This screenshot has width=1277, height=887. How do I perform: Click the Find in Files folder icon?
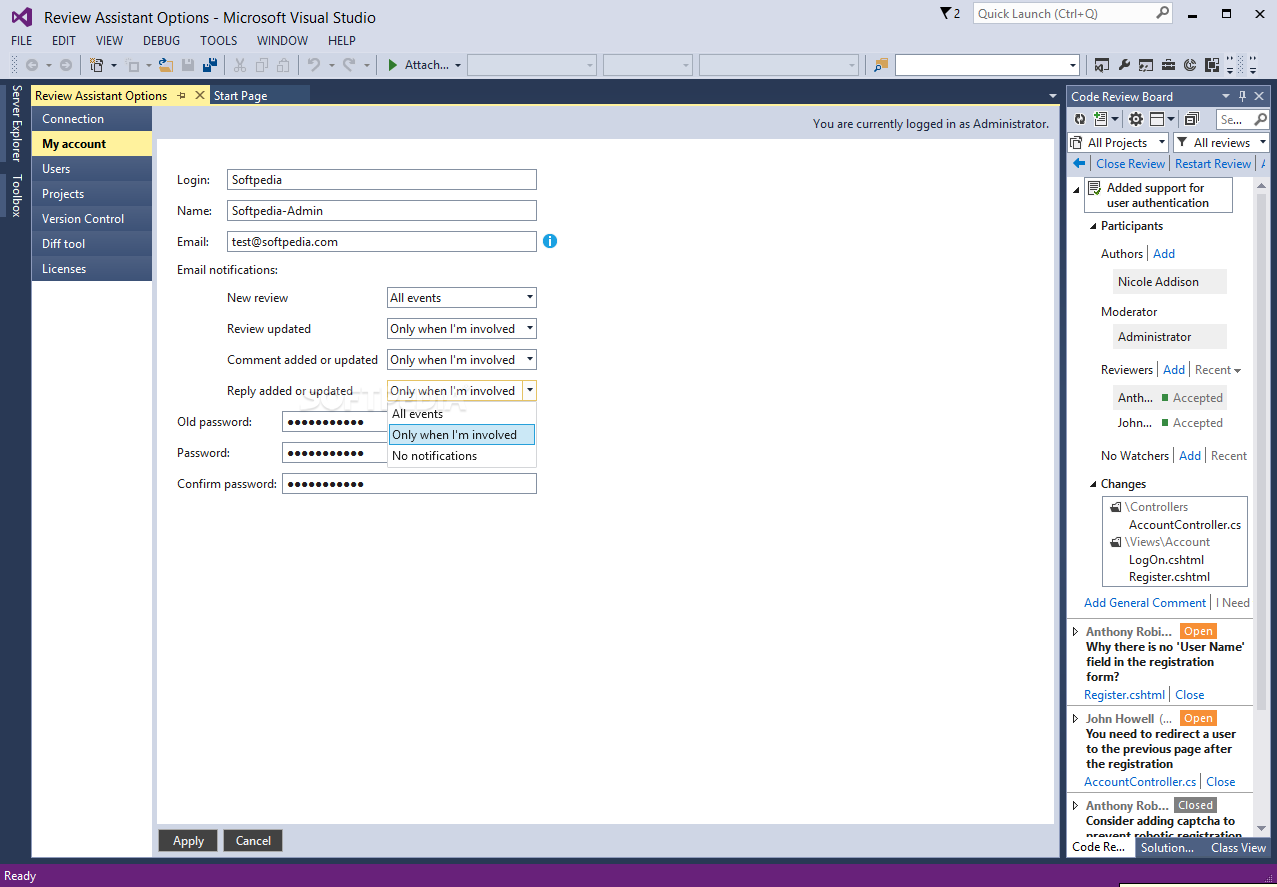(880, 65)
